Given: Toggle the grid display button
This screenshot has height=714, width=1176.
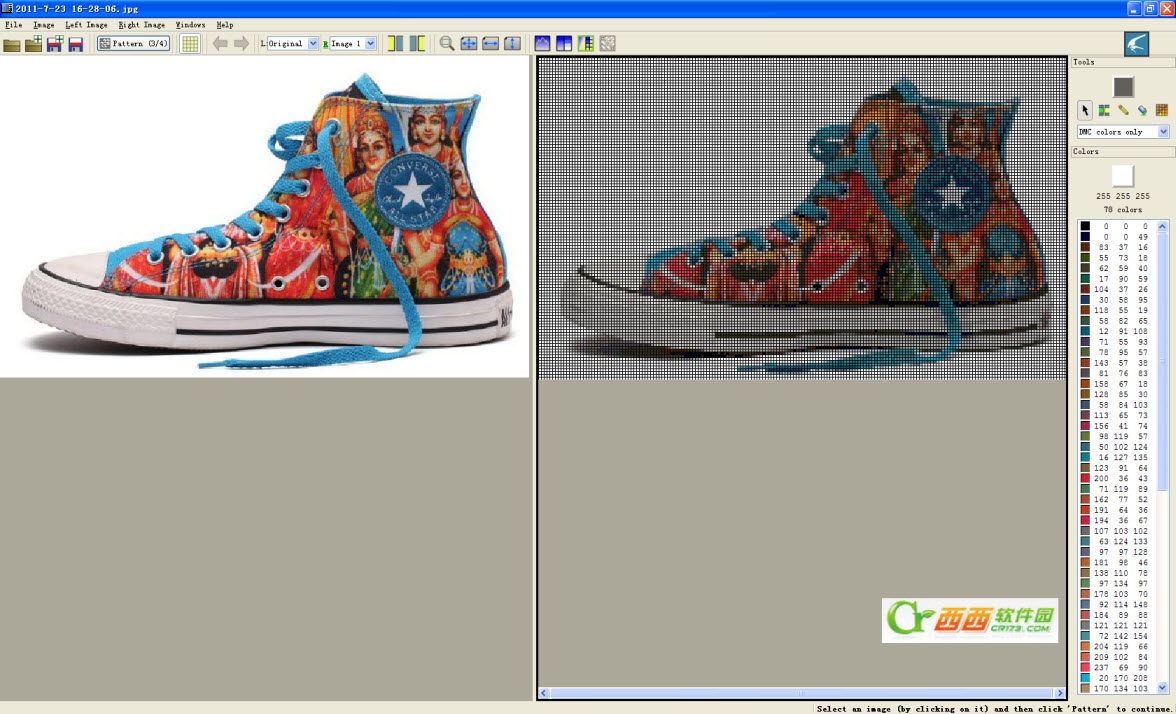Looking at the screenshot, I should 190,44.
